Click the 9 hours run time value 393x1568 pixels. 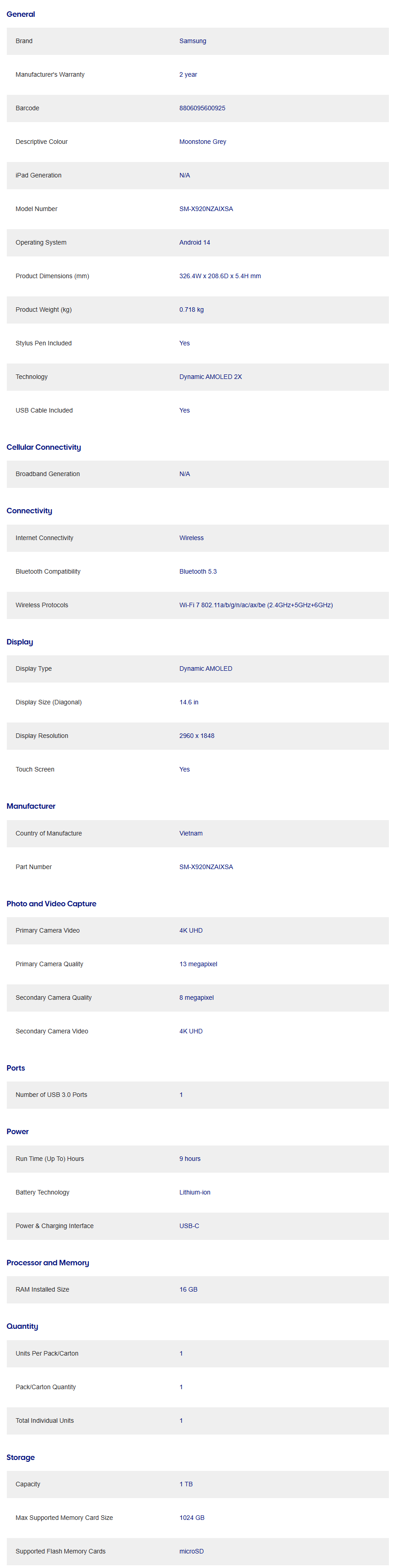(x=190, y=1159)
